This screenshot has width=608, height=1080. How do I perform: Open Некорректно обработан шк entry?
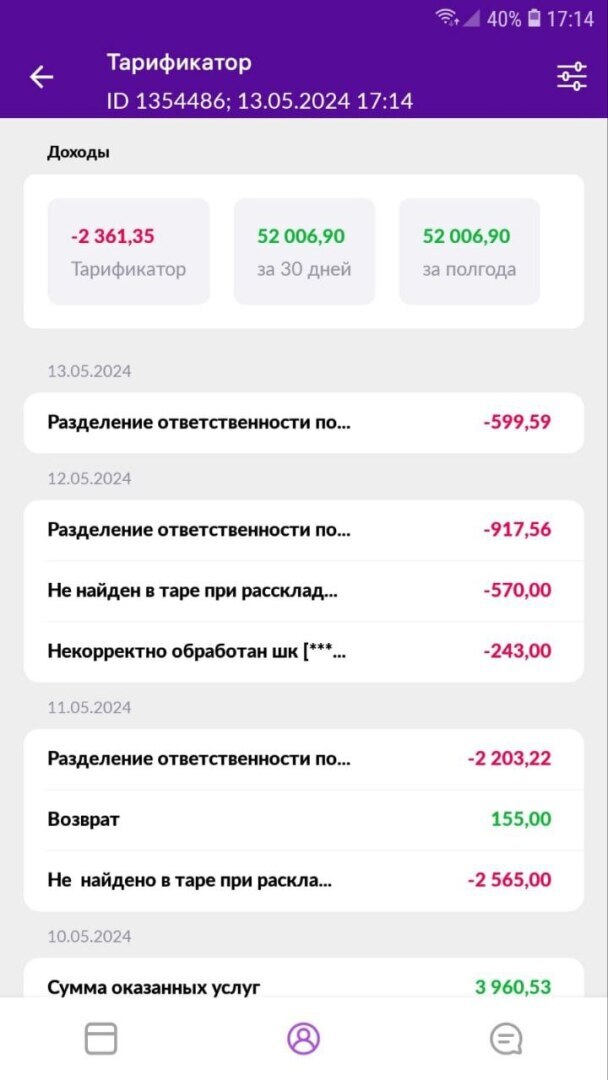(x=303, y=652)
